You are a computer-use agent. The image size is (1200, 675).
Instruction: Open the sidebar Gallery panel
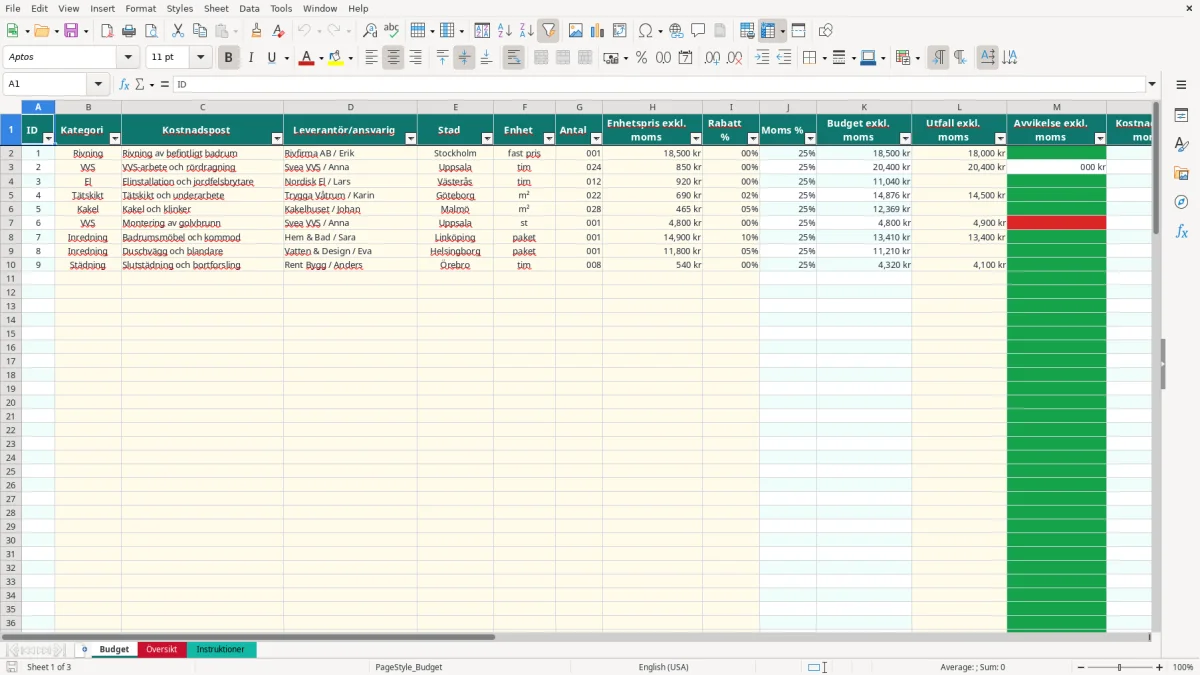tap(1181, 174)
